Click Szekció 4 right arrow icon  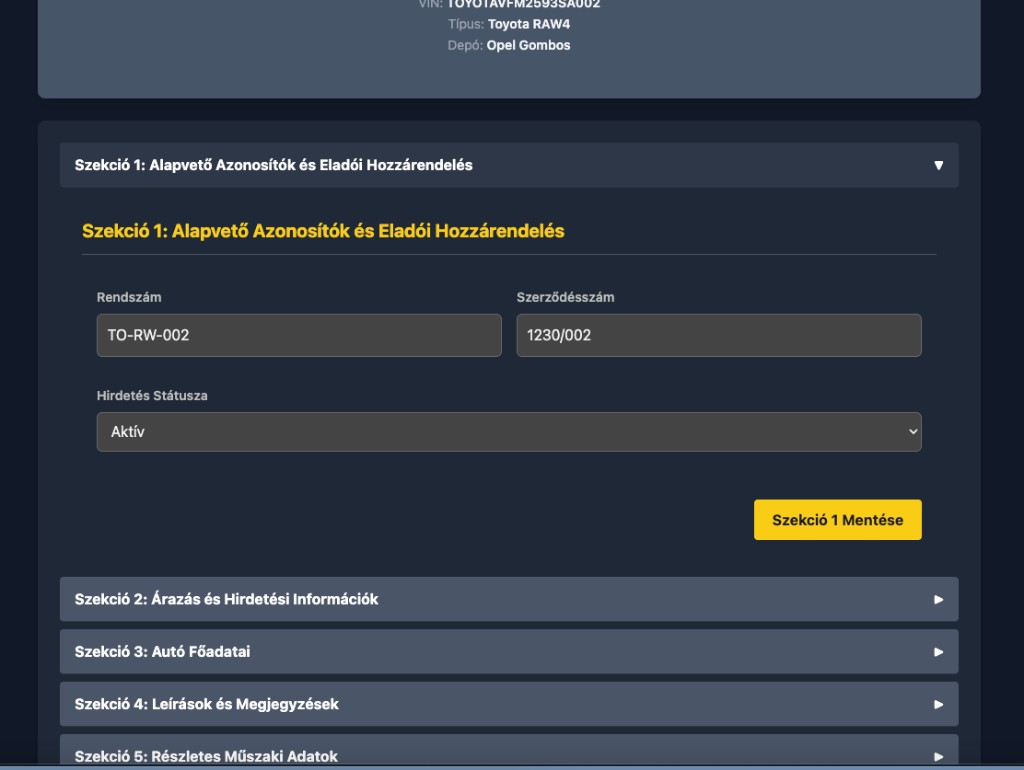click(x=938, y=704)
